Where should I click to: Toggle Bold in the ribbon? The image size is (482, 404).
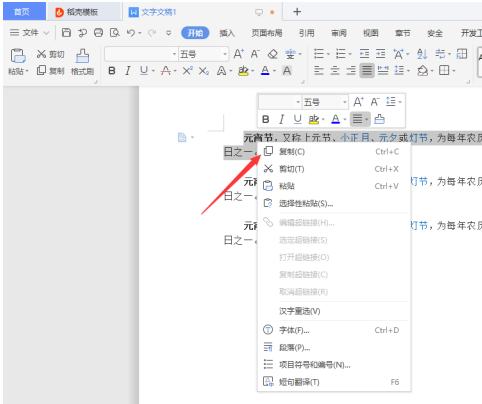pos(112,71)
